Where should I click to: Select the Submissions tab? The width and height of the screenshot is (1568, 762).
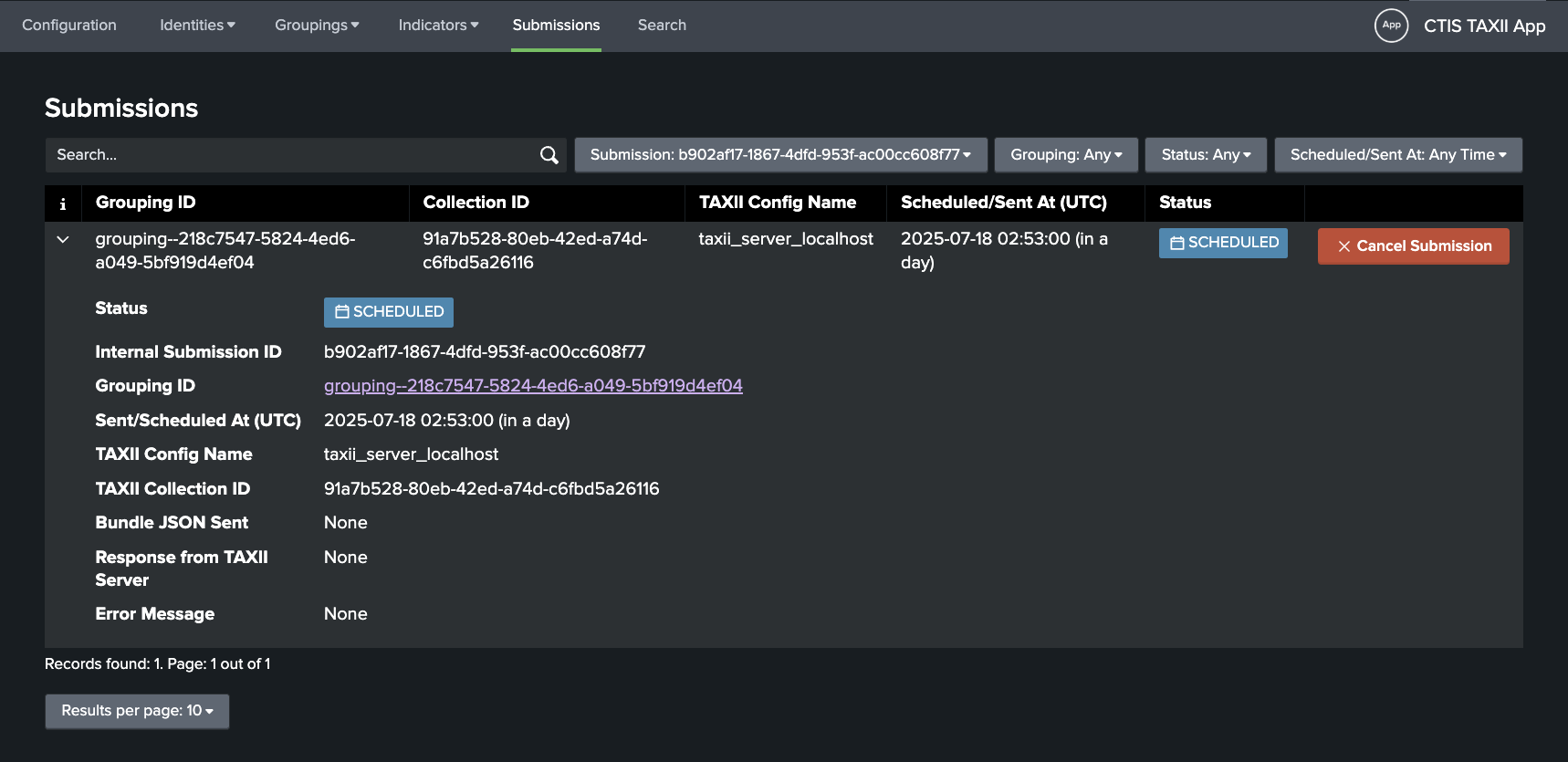556,26
